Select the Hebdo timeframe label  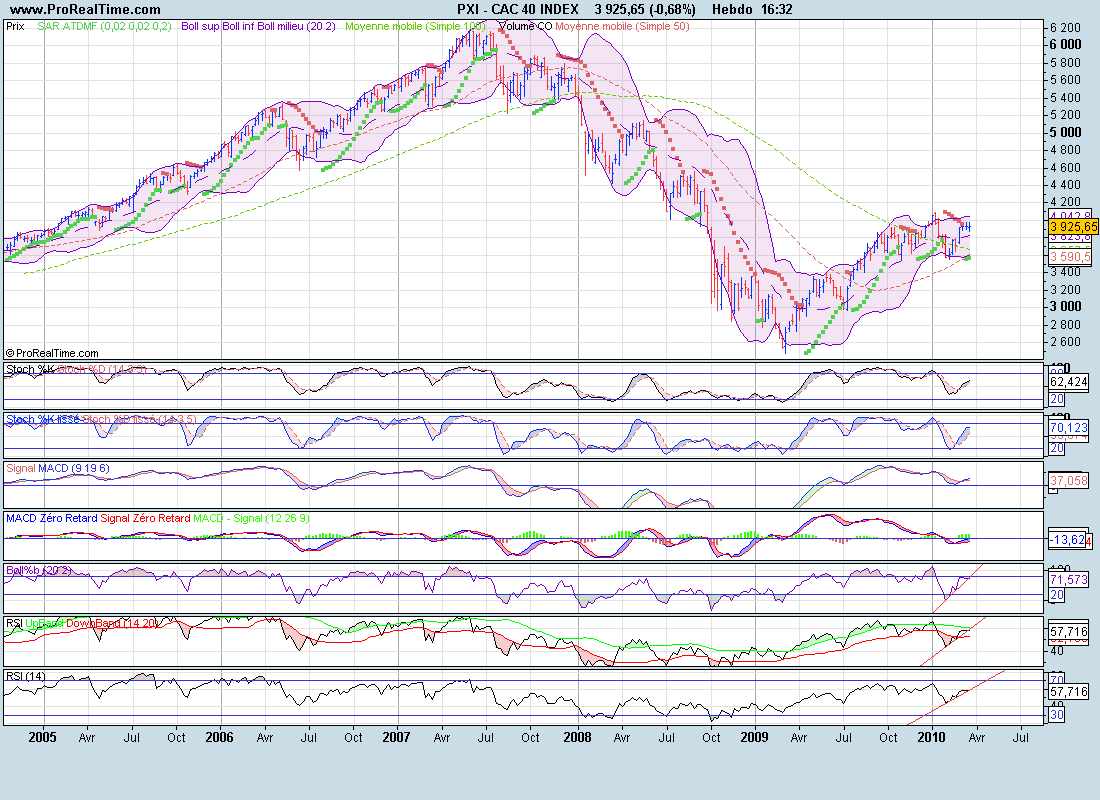(x=732, y=10)
